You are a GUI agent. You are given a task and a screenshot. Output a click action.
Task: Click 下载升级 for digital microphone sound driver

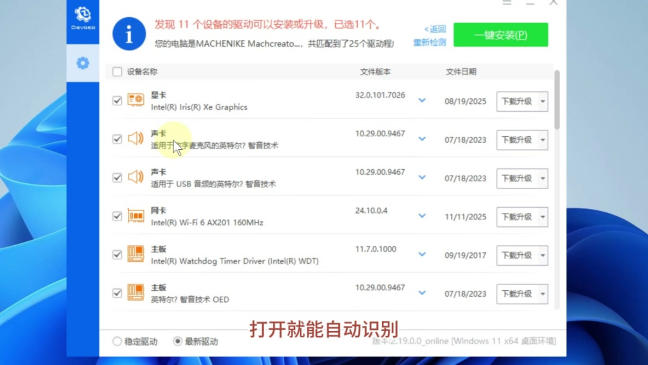(517, 140)
